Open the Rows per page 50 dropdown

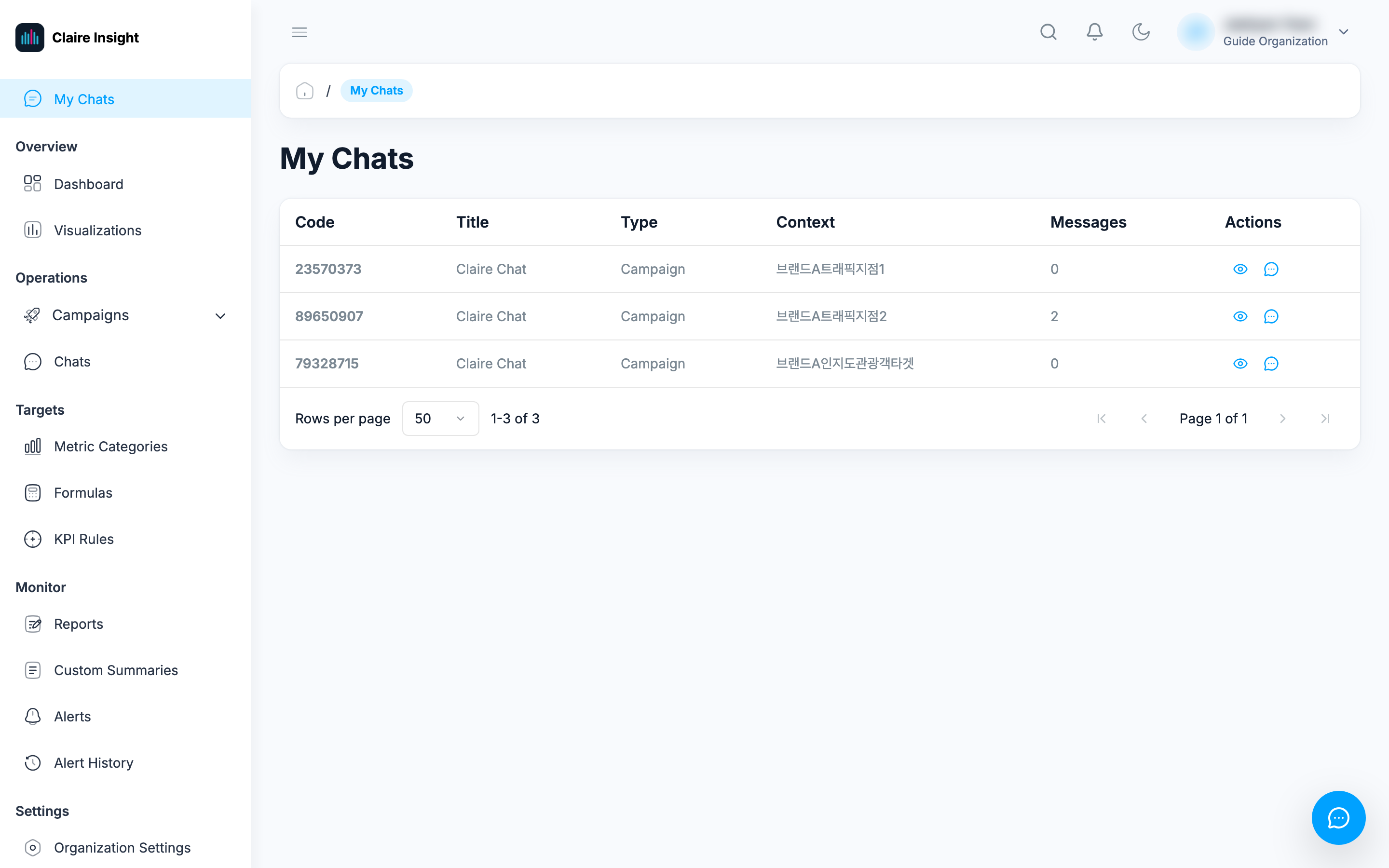(x=440, y=419)
